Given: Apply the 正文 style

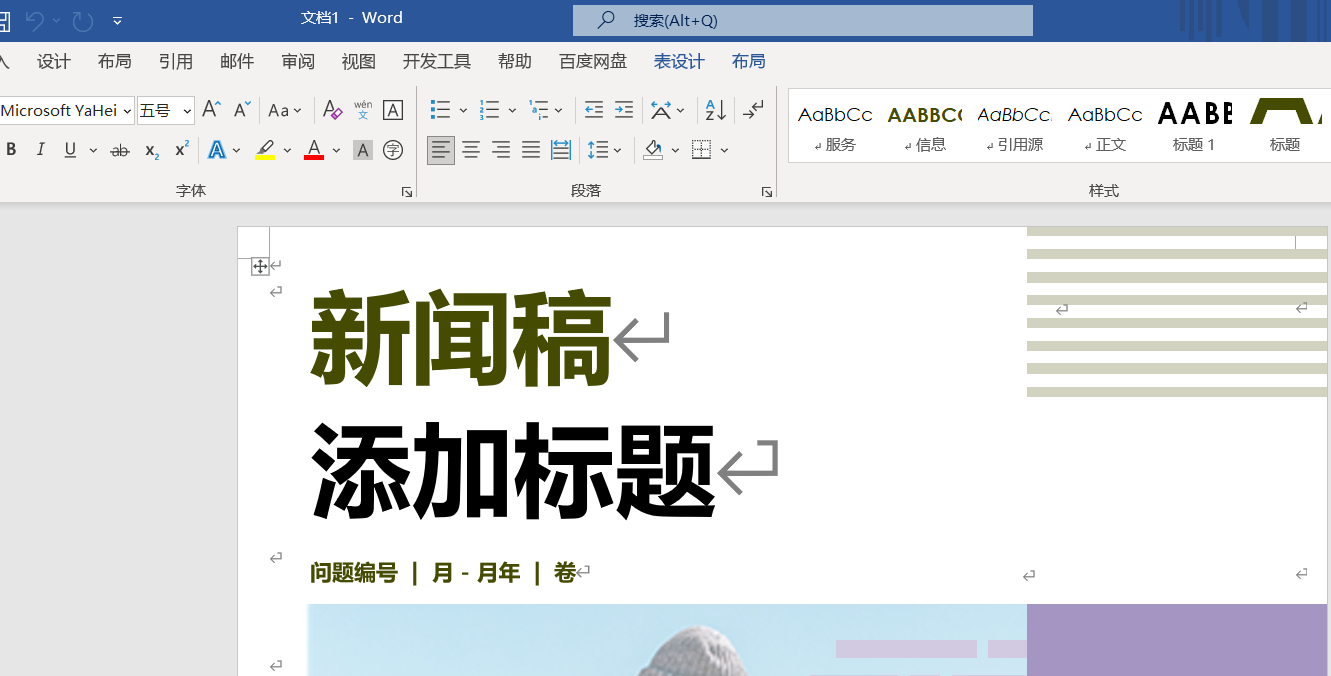Looking at the screenshot, I should (1105, 127).
